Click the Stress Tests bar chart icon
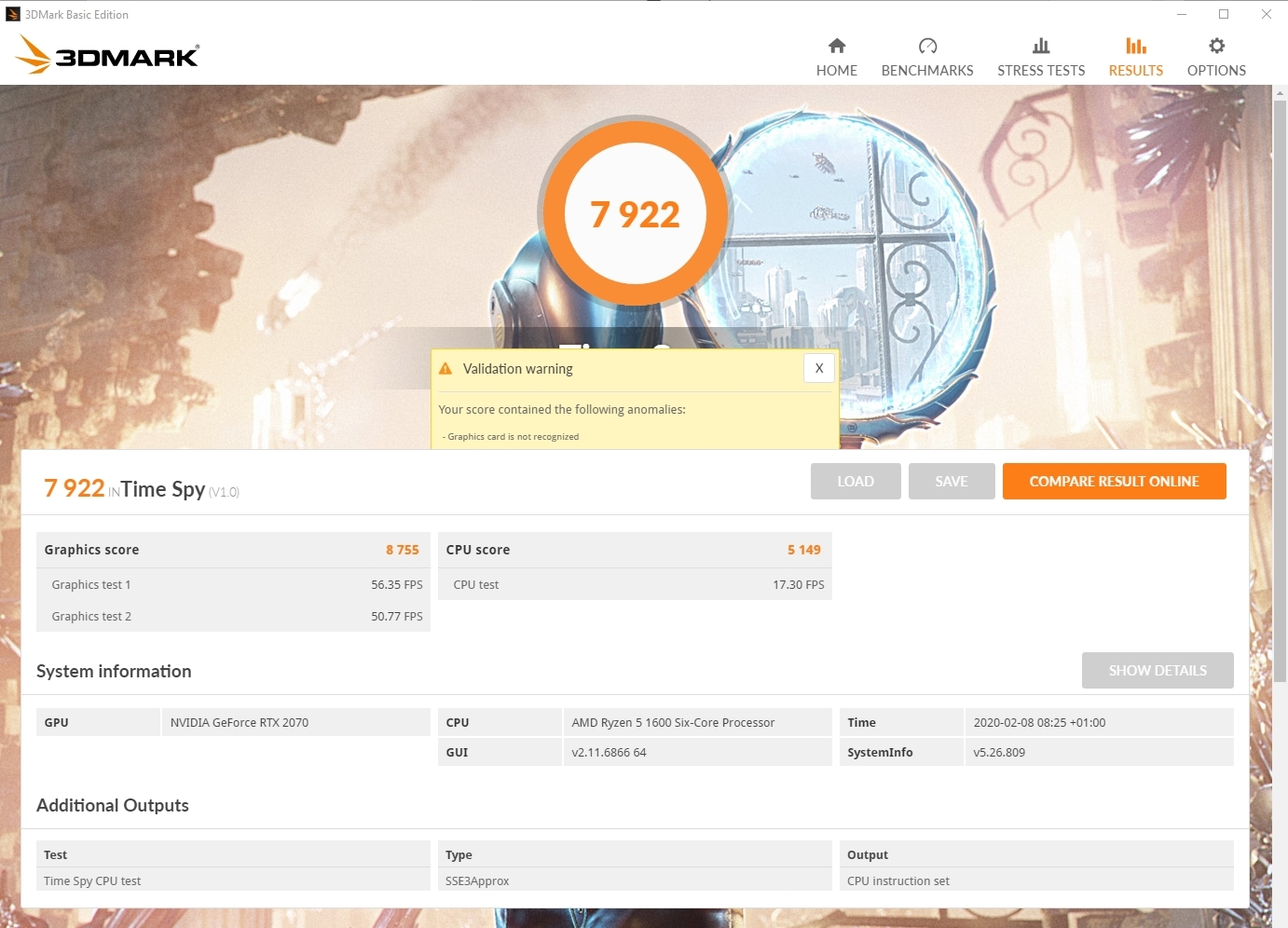The width and height of the screenshot is (1288, 928). 1041,46
